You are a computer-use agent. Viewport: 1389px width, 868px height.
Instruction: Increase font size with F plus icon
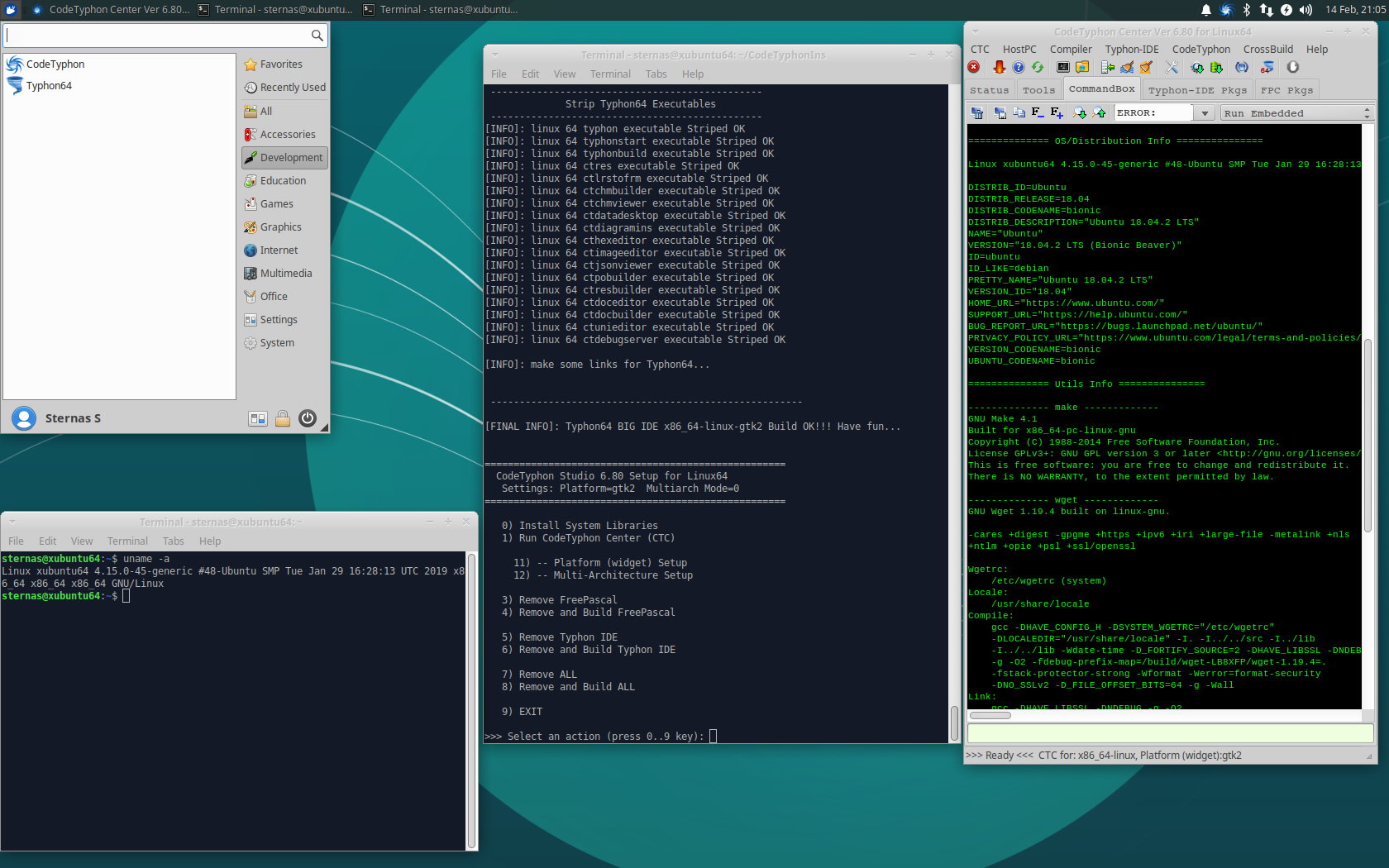[1057, 112]
